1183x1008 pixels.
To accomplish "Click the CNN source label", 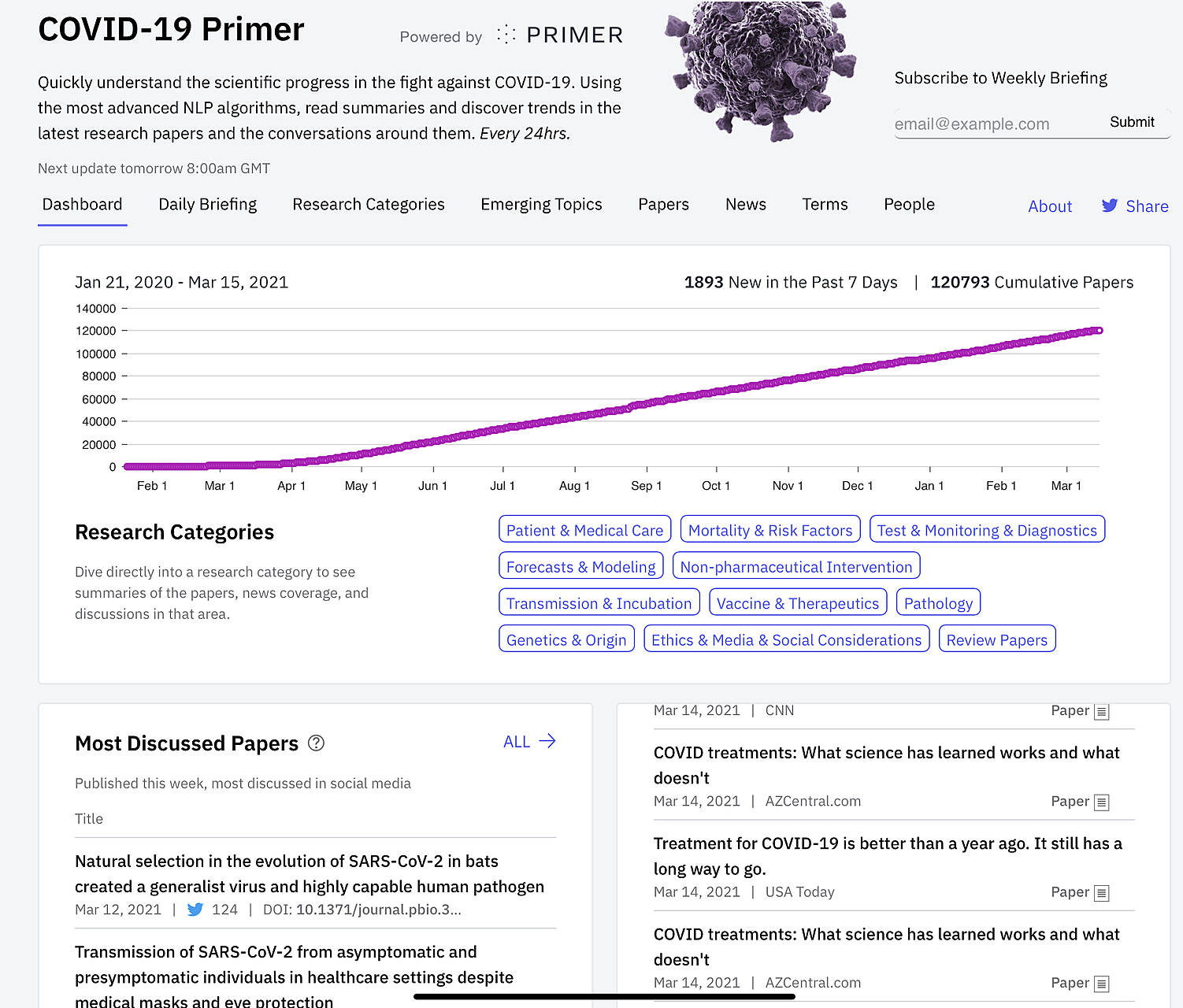I will [779, 710].
